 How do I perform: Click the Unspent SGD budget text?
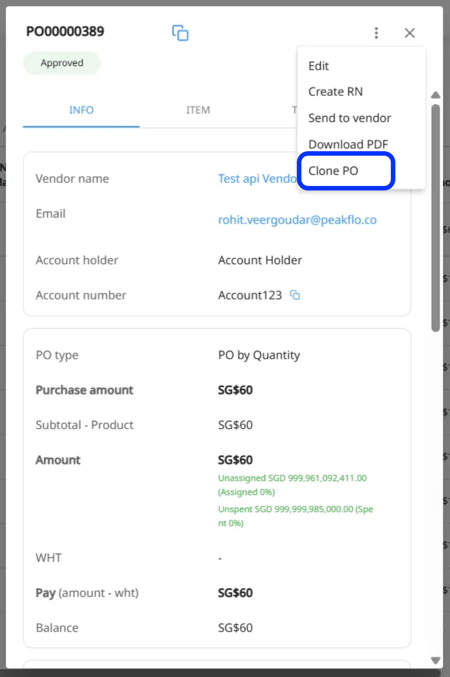295,516
